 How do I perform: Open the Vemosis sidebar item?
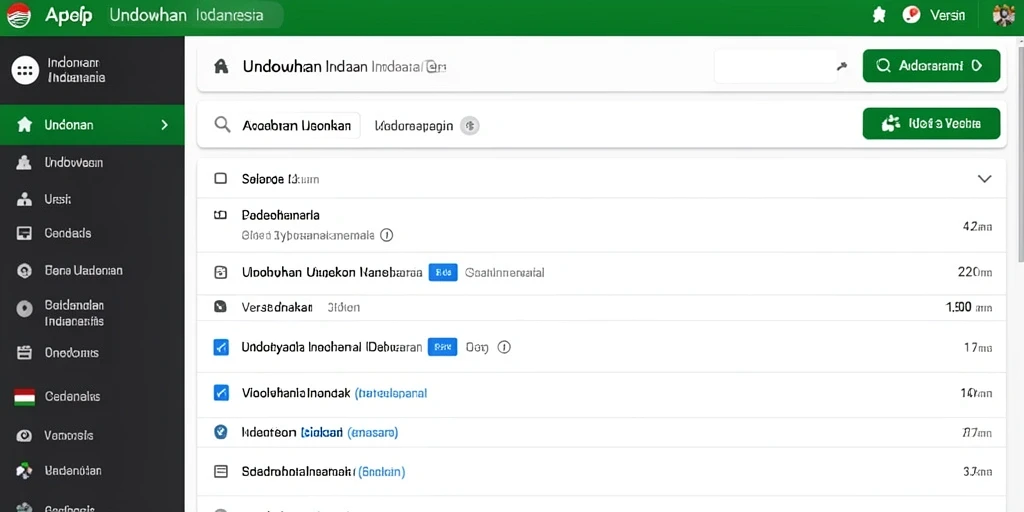69,436
